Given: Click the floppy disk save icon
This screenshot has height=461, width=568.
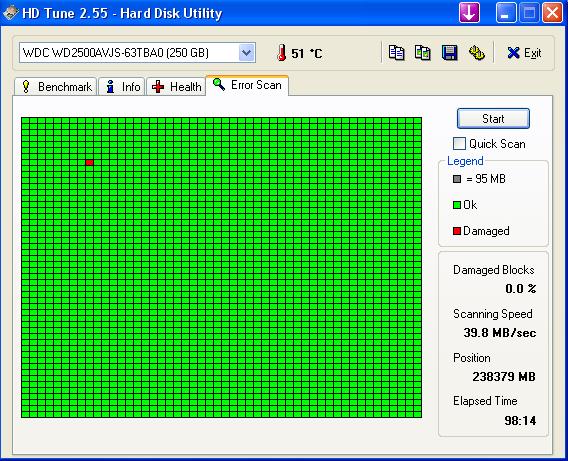Looking at the screenshot, I should [450, 53].
